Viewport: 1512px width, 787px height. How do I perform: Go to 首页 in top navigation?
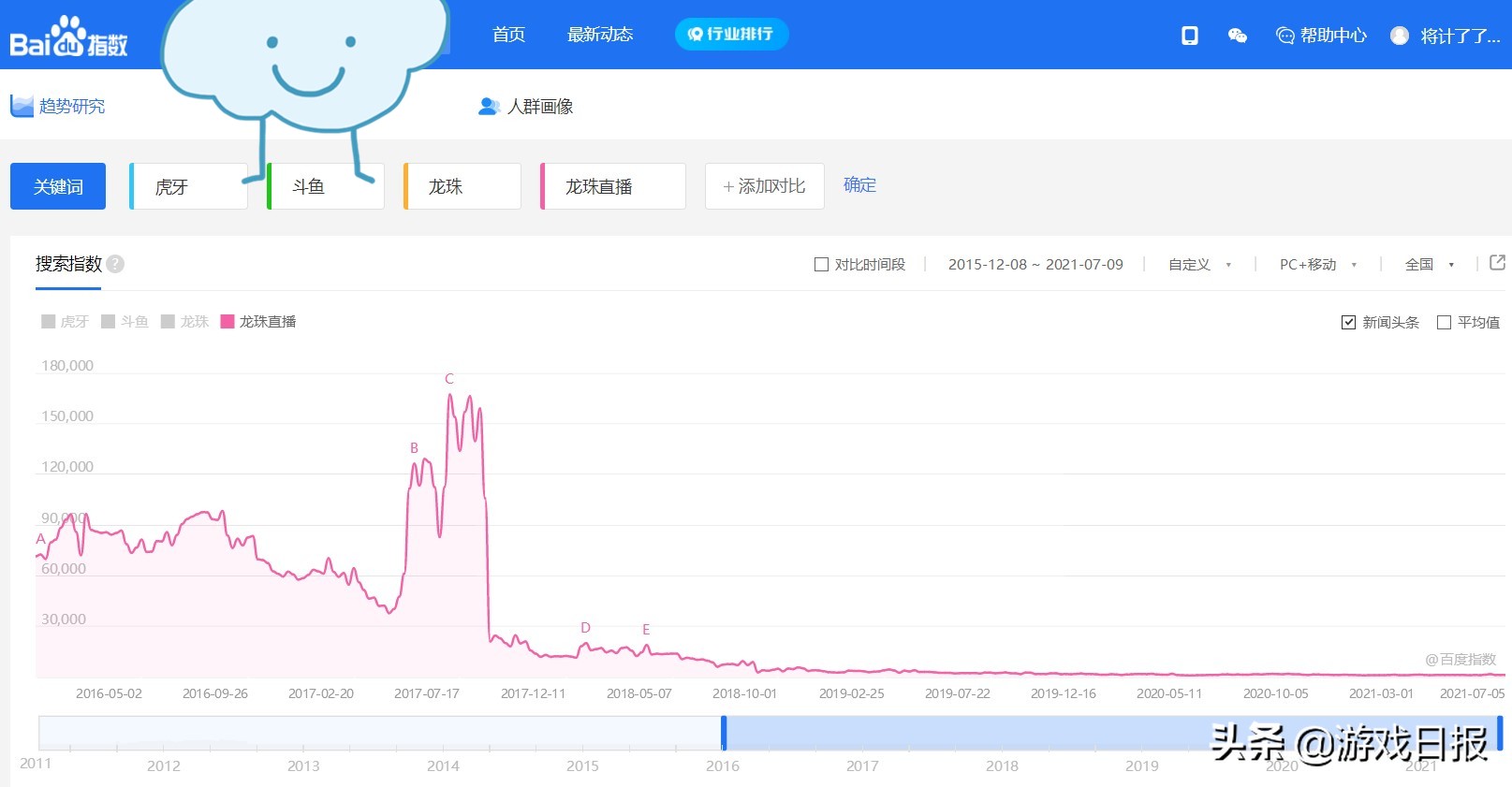[508, 35]
